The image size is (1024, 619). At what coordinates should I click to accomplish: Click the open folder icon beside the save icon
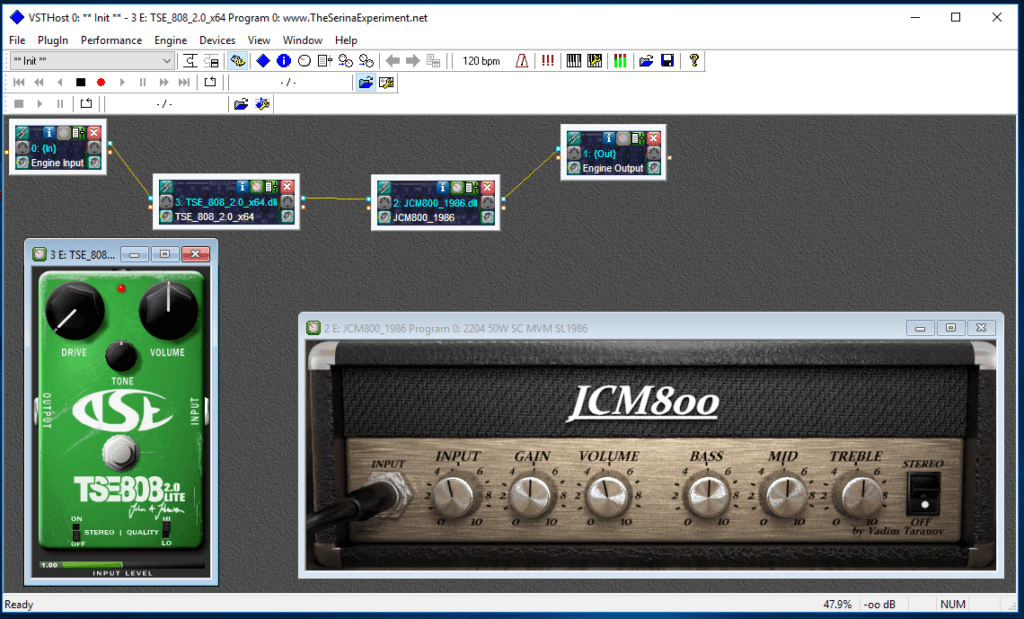[x=646, y=61]
